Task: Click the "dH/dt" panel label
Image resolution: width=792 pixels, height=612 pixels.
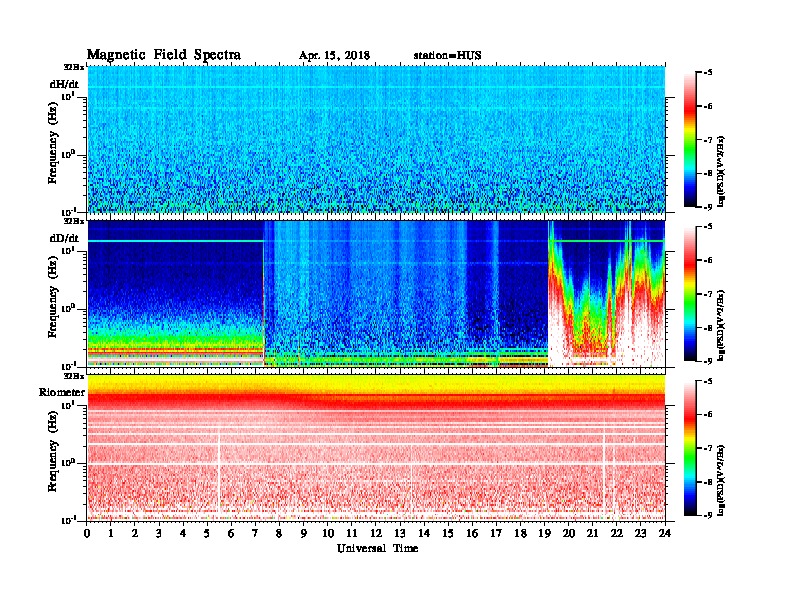Action: [x=64, y=84]
